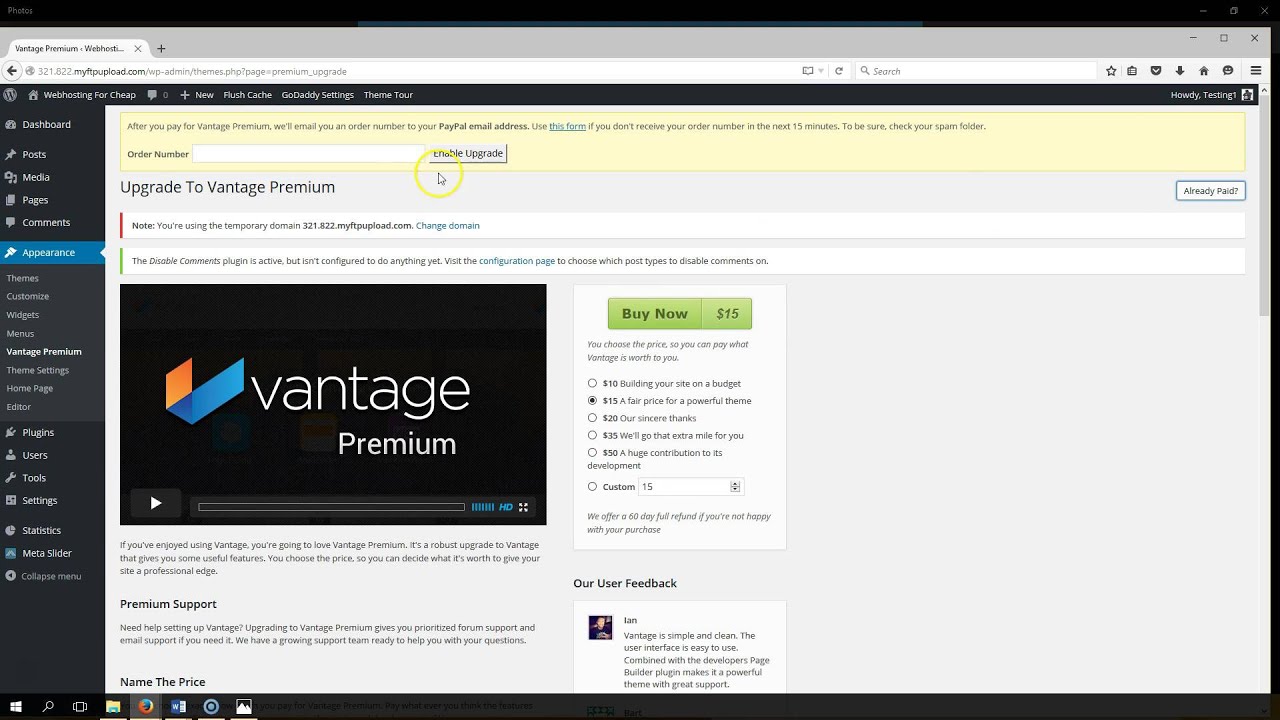Open the Posts menu

34,154
